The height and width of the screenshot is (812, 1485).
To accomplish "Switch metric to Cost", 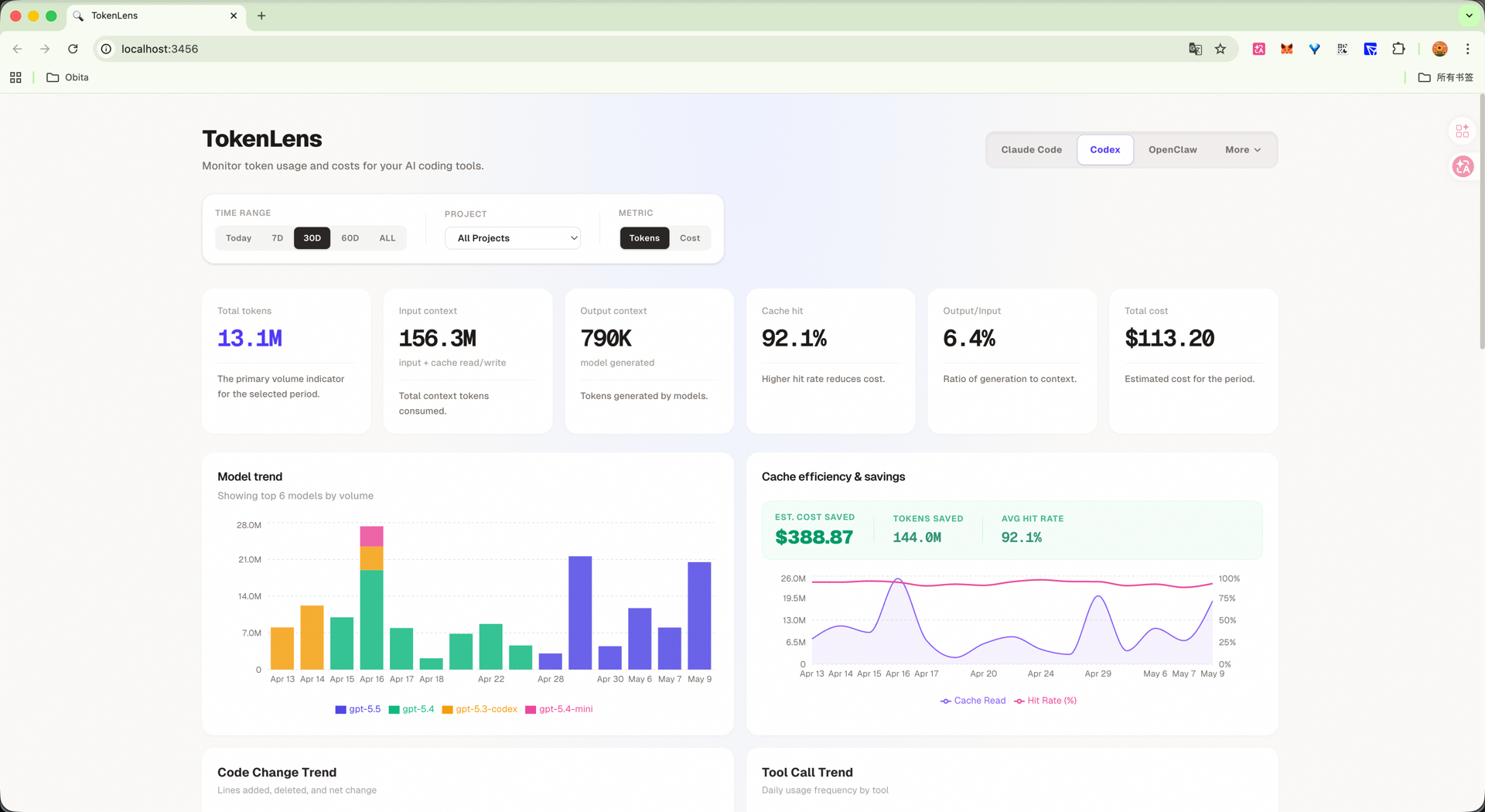I will (x=690, y=238).
